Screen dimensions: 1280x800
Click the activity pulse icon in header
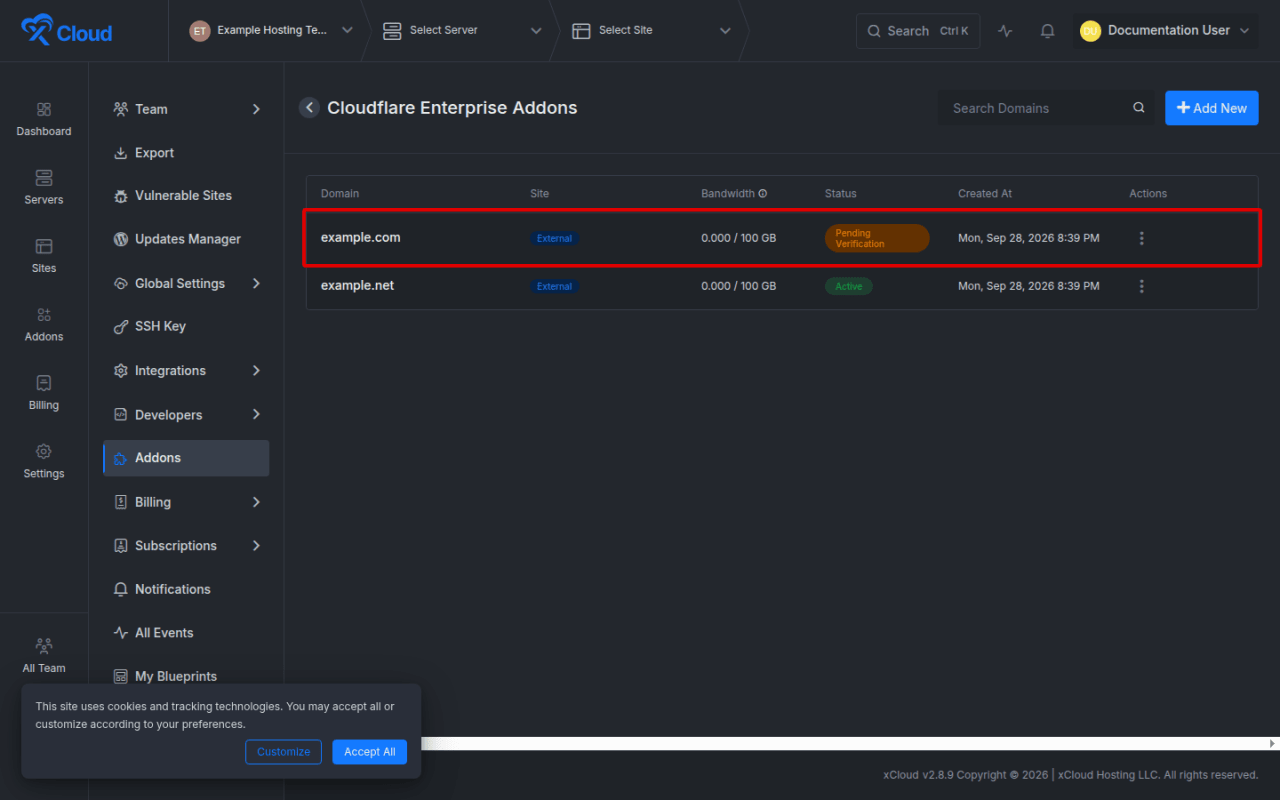(1005, 31)
